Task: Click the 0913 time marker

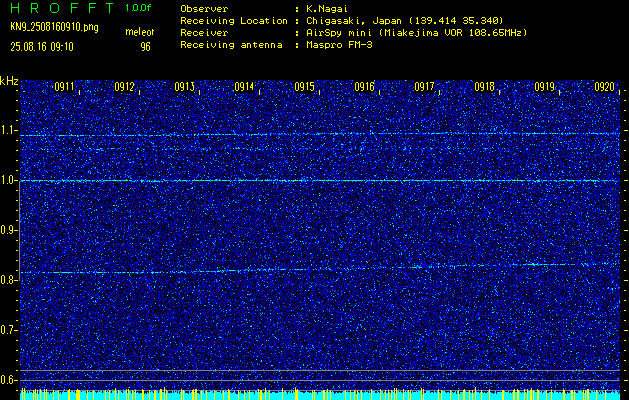Action: click(185, 87)
